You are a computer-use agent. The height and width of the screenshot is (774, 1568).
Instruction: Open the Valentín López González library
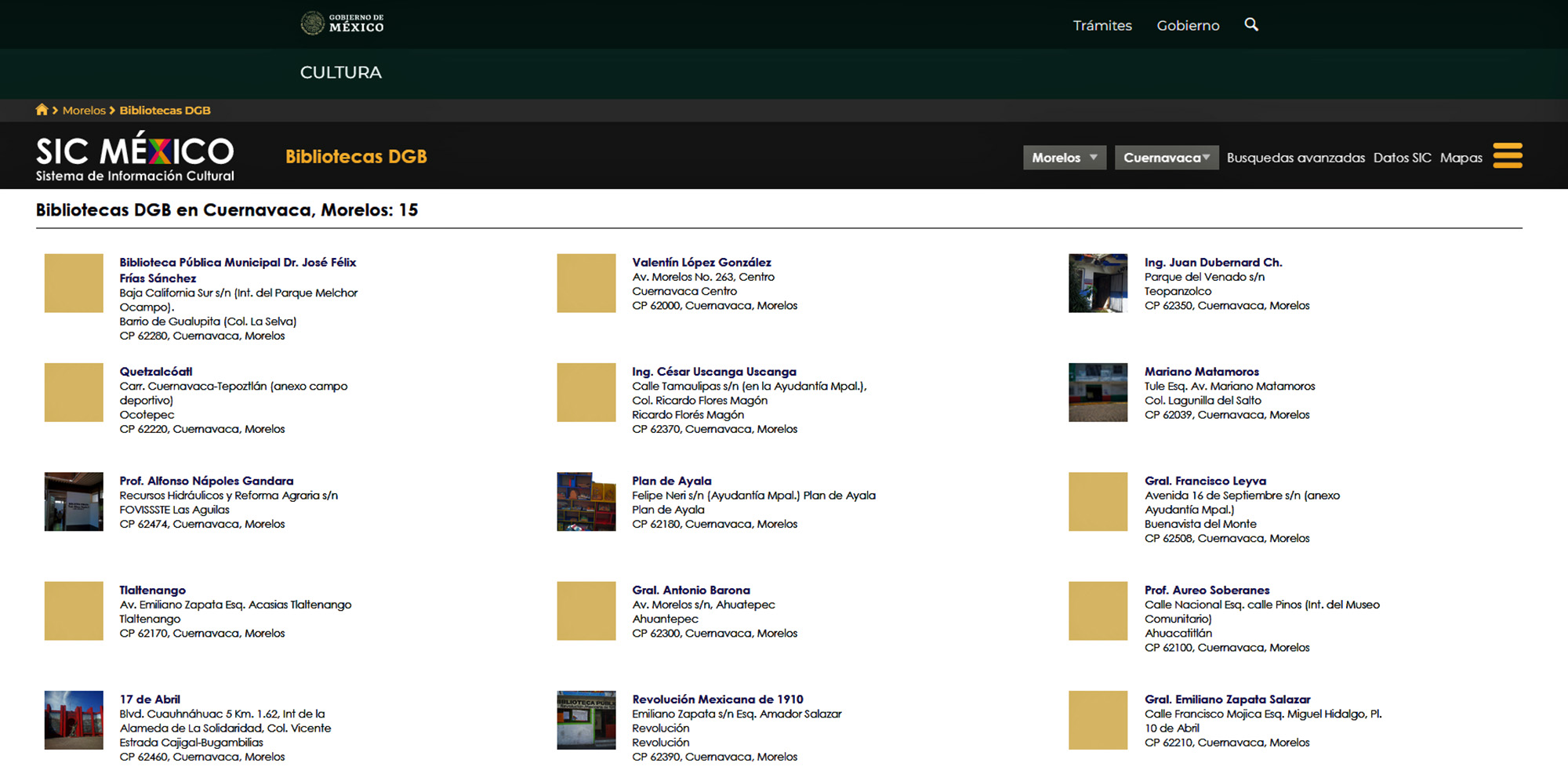point(702,262)
